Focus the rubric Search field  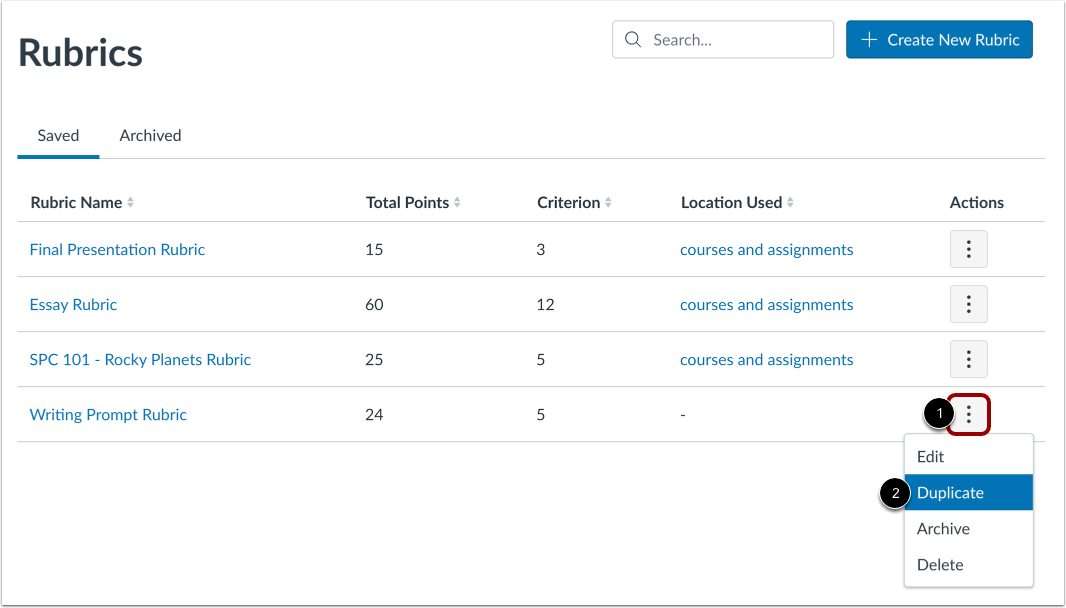(x=736, y=40)
